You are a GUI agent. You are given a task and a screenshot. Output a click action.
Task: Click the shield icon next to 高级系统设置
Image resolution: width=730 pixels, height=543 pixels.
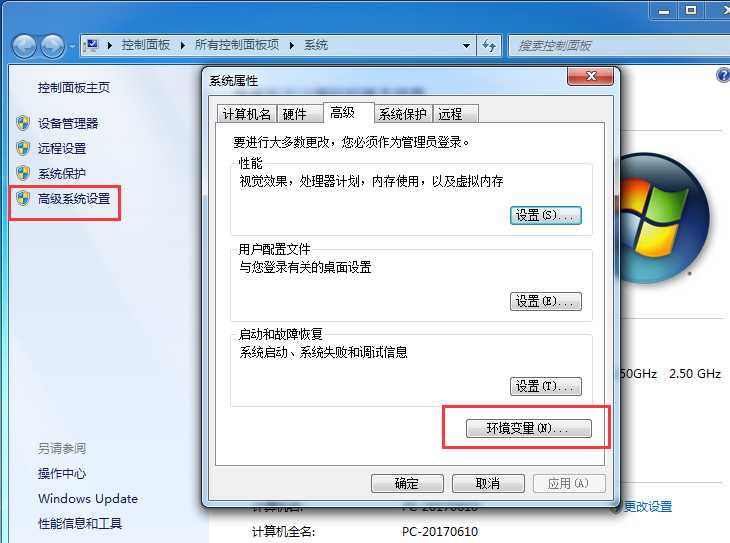coord(23,198)
